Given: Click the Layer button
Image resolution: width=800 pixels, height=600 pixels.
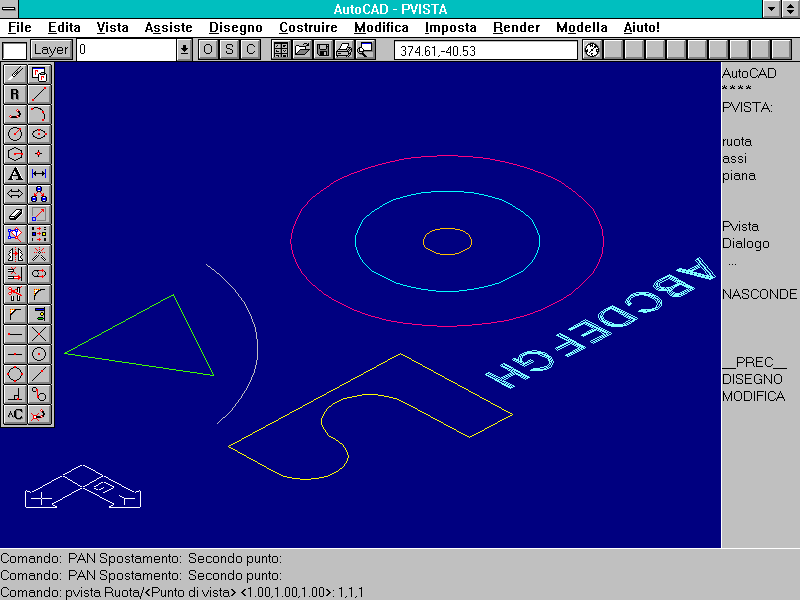Looking at the screenshot, I should pos(51,50).
